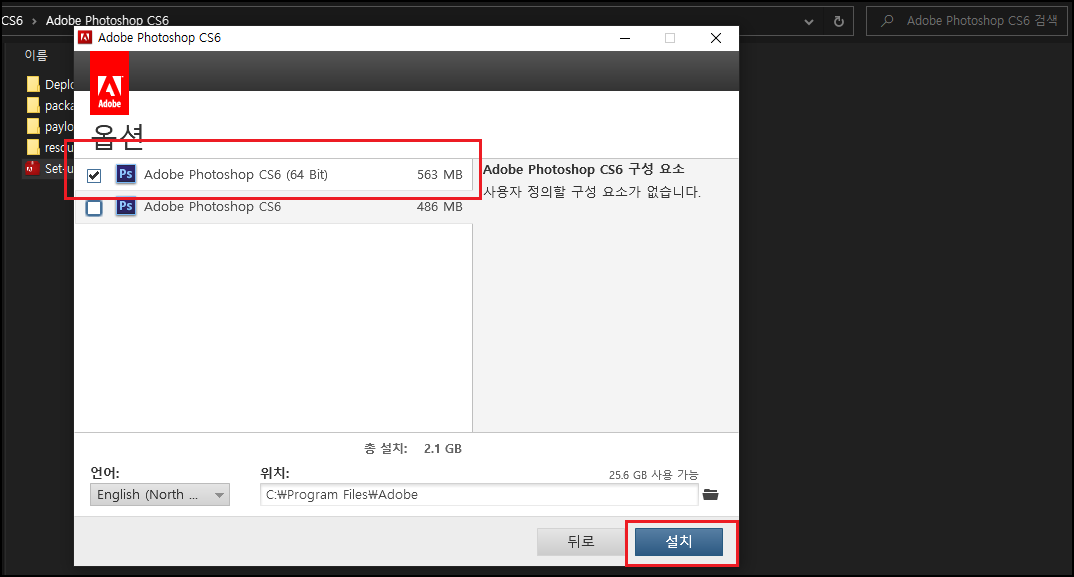Check the Adobe Photoshop CS6 486 MB checkbox
The width and height of the screenshot is (1074, 577).
click(x=94, y=208)
